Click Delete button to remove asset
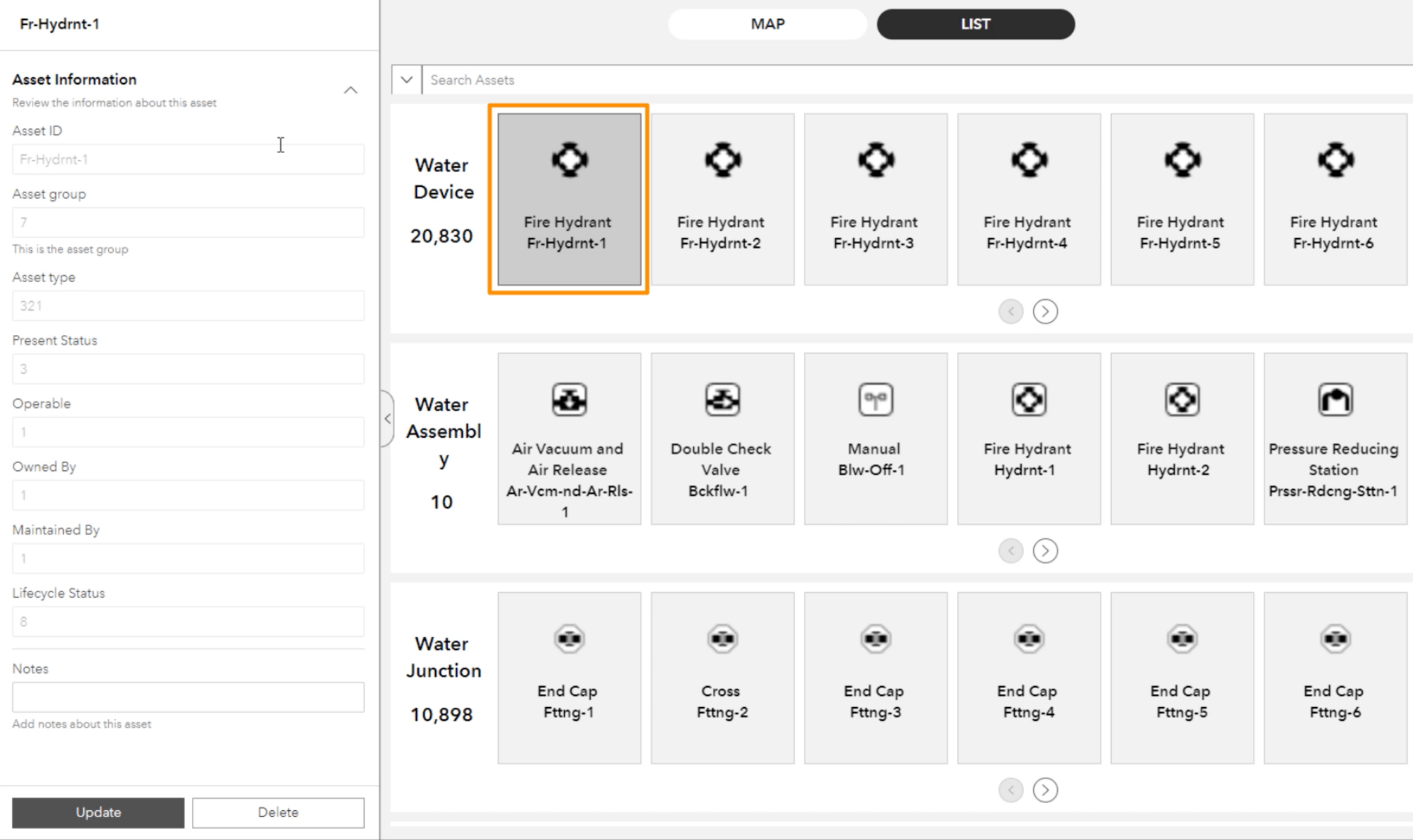This screenshot has width=1413, height=840. [x=278, y=811]
